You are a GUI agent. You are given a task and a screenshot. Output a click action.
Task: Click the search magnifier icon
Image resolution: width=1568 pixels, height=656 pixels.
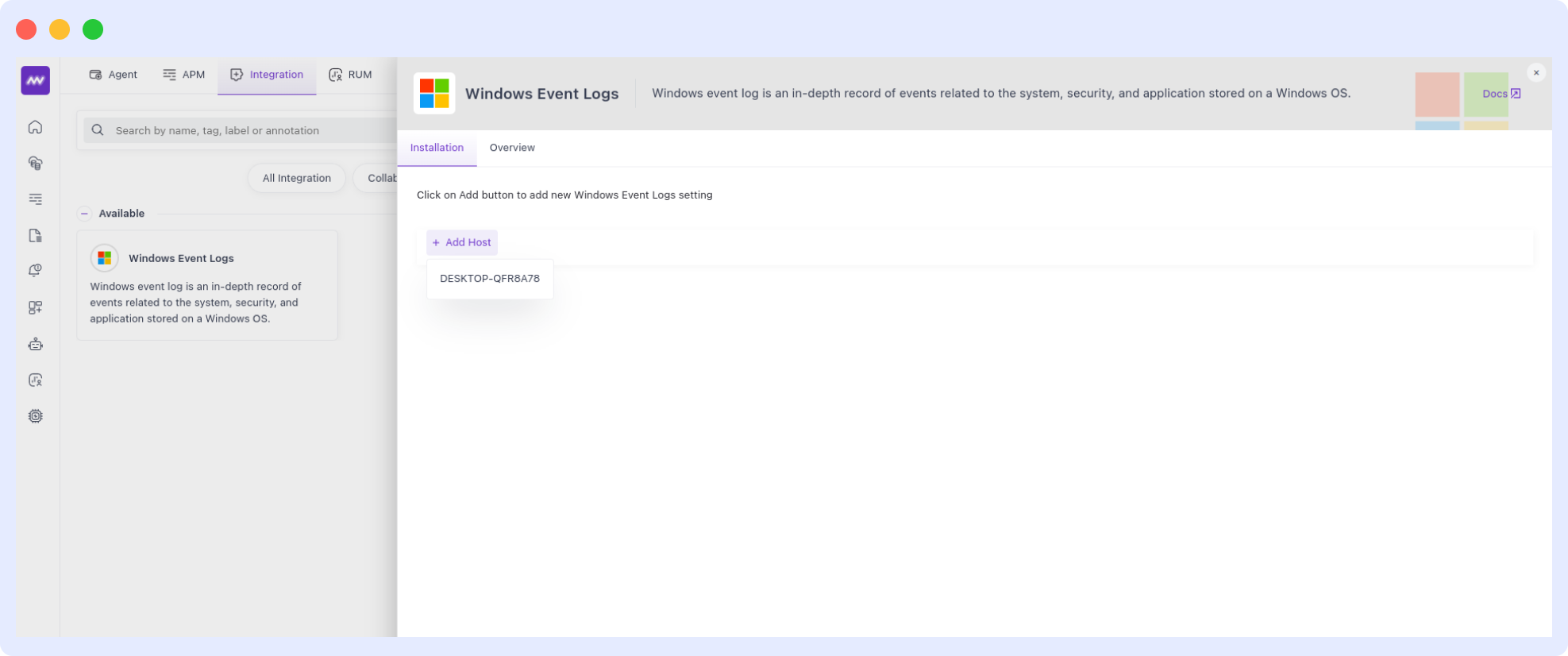point(98,130)
